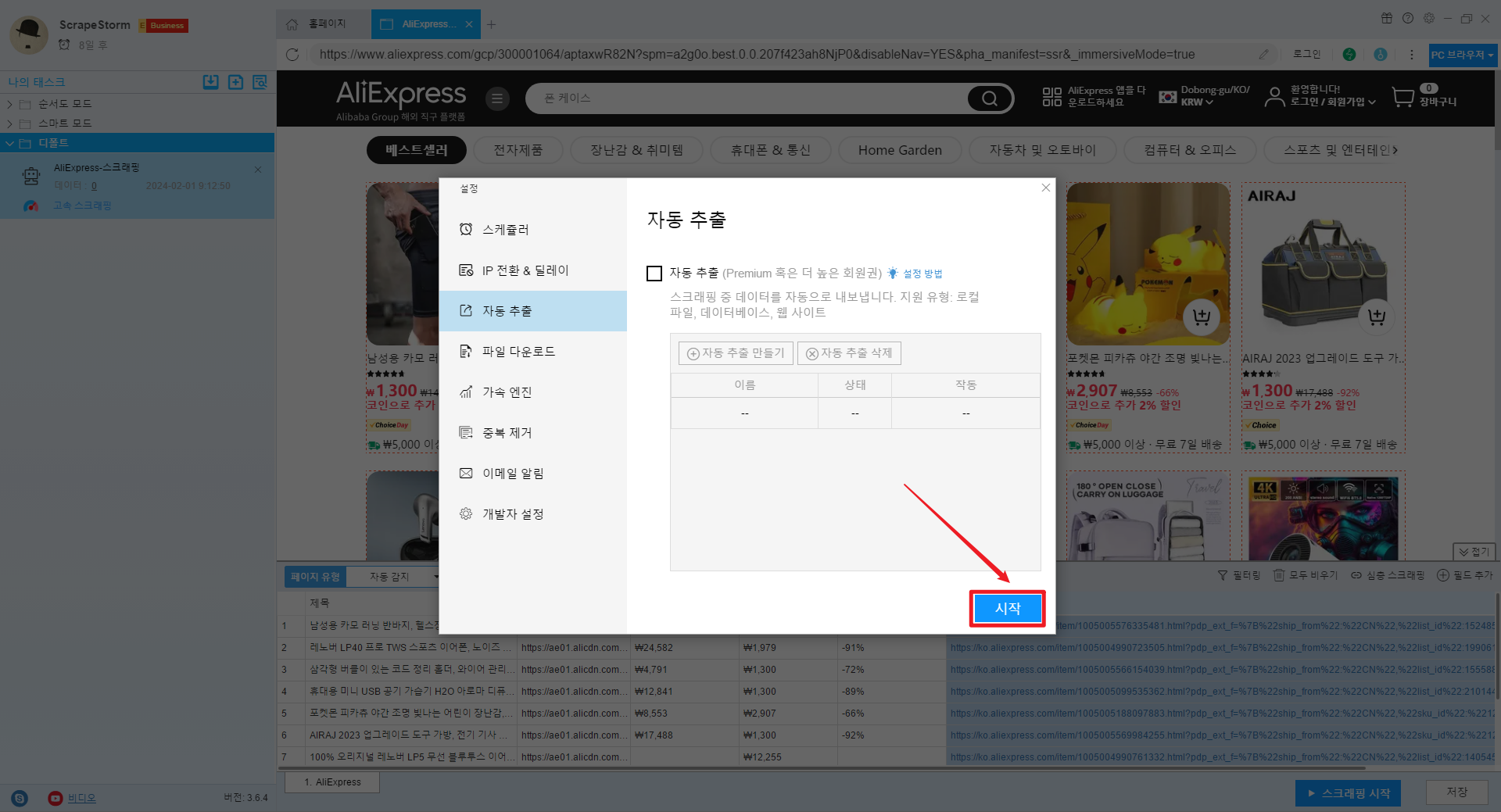This screenshot has height=812, width=1501.
Task: Click the 필터링 filter button
Action: 1239,575
